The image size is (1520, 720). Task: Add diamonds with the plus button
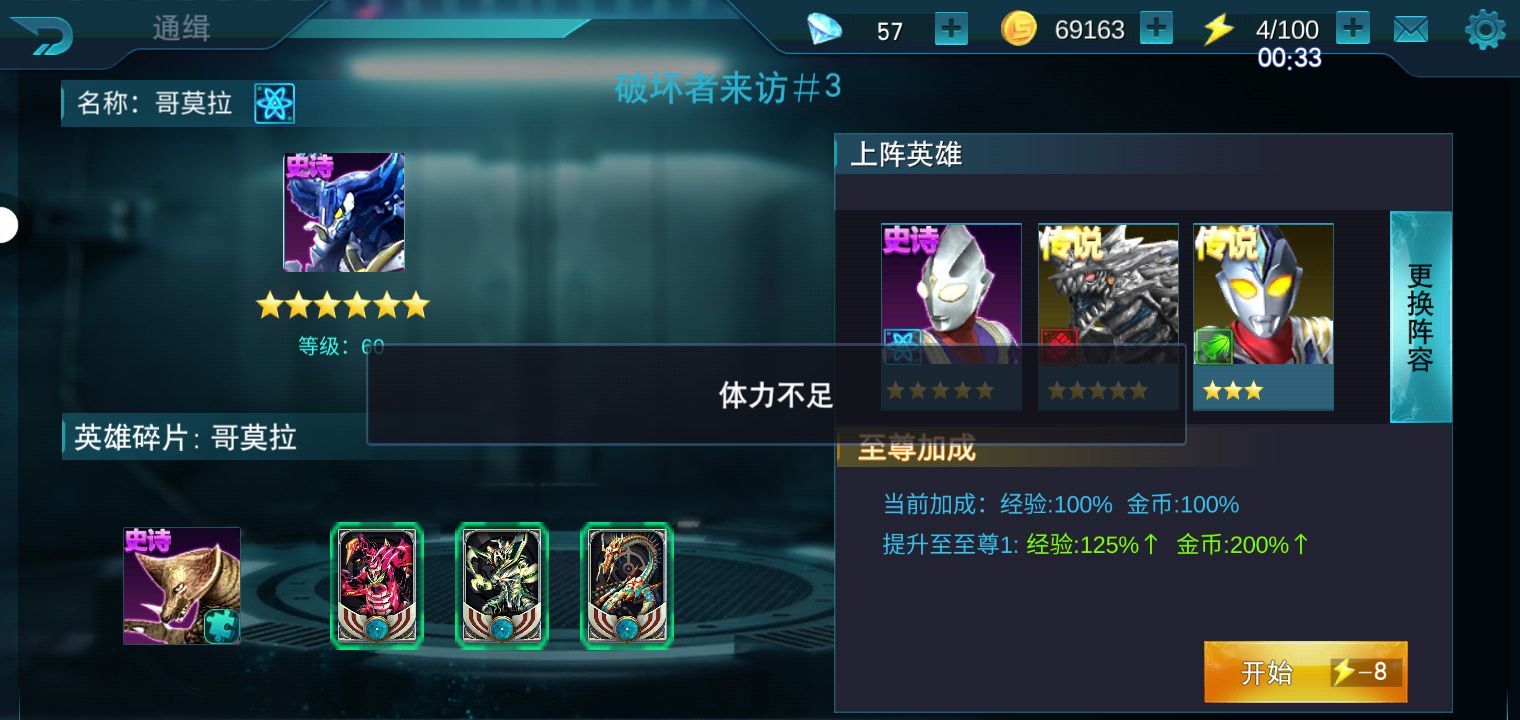[951, 29]
